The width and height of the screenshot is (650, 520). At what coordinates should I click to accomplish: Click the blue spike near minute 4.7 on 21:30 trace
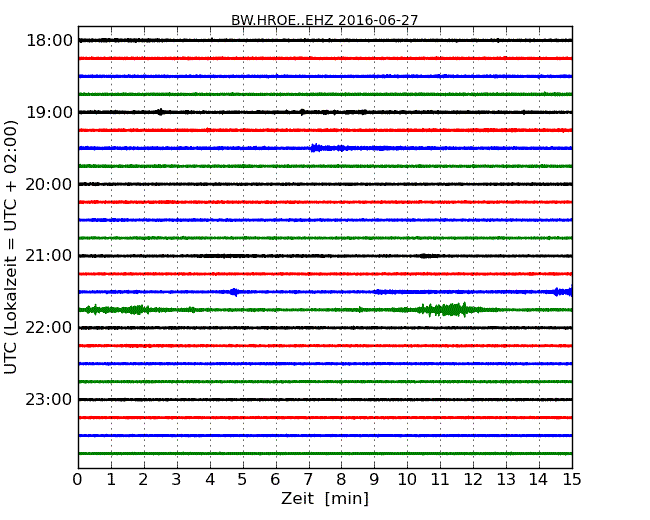pyautogui.click(x=235, y=292)
